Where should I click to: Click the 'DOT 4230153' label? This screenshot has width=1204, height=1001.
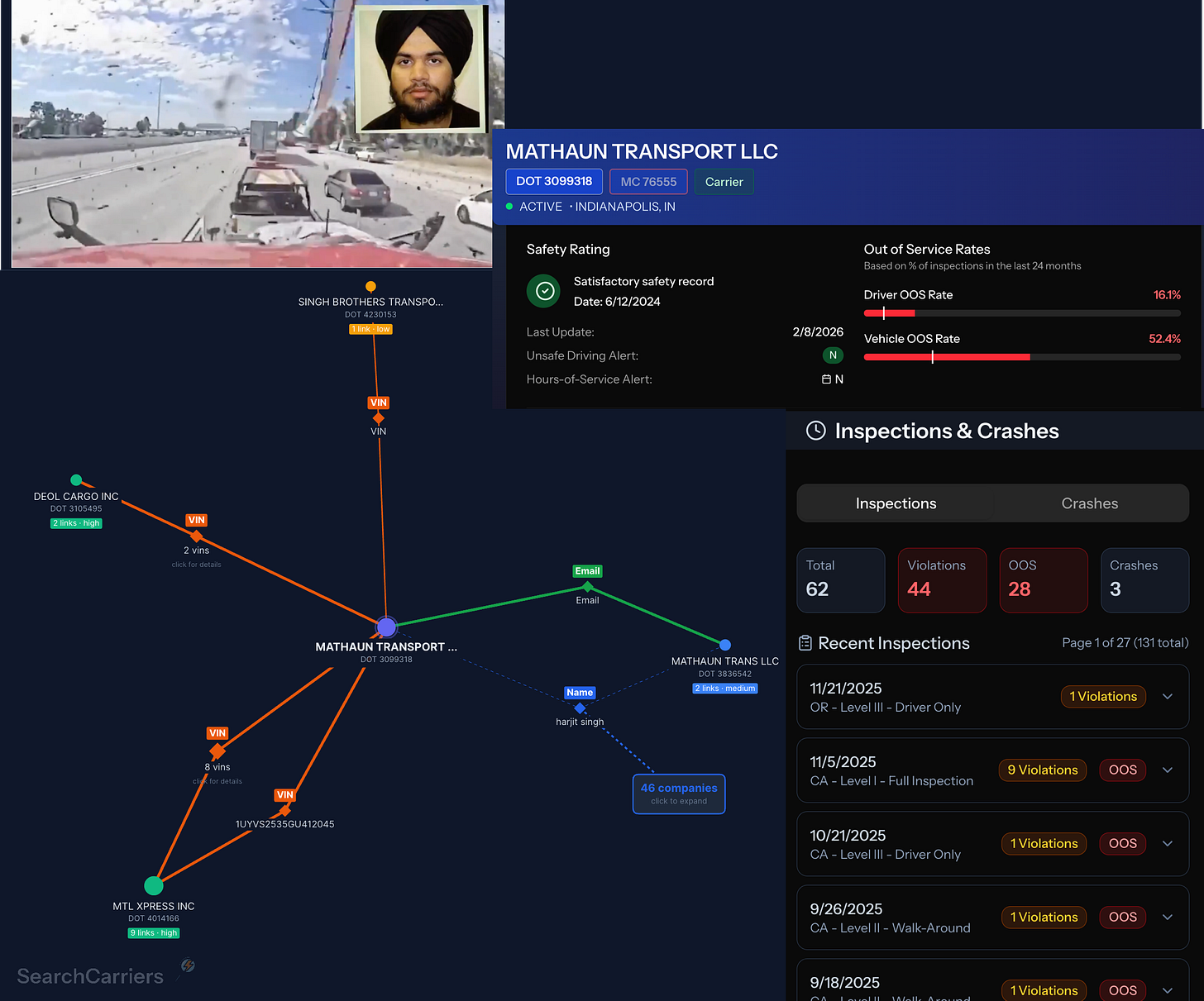(370, 315)
